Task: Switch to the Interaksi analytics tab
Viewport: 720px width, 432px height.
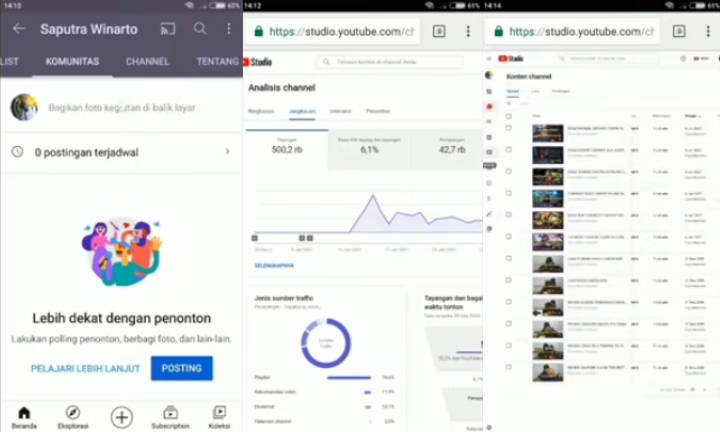Action: (x=340, y=111)
